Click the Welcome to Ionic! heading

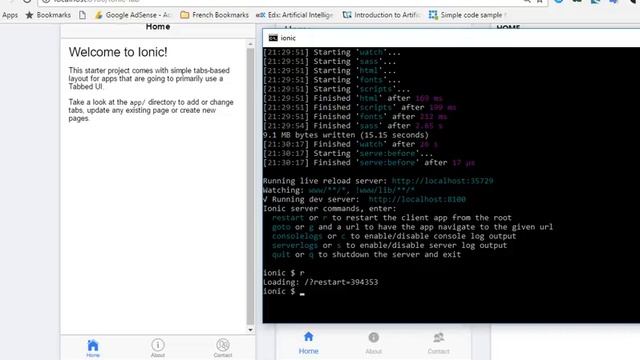(x=118, y=52)
